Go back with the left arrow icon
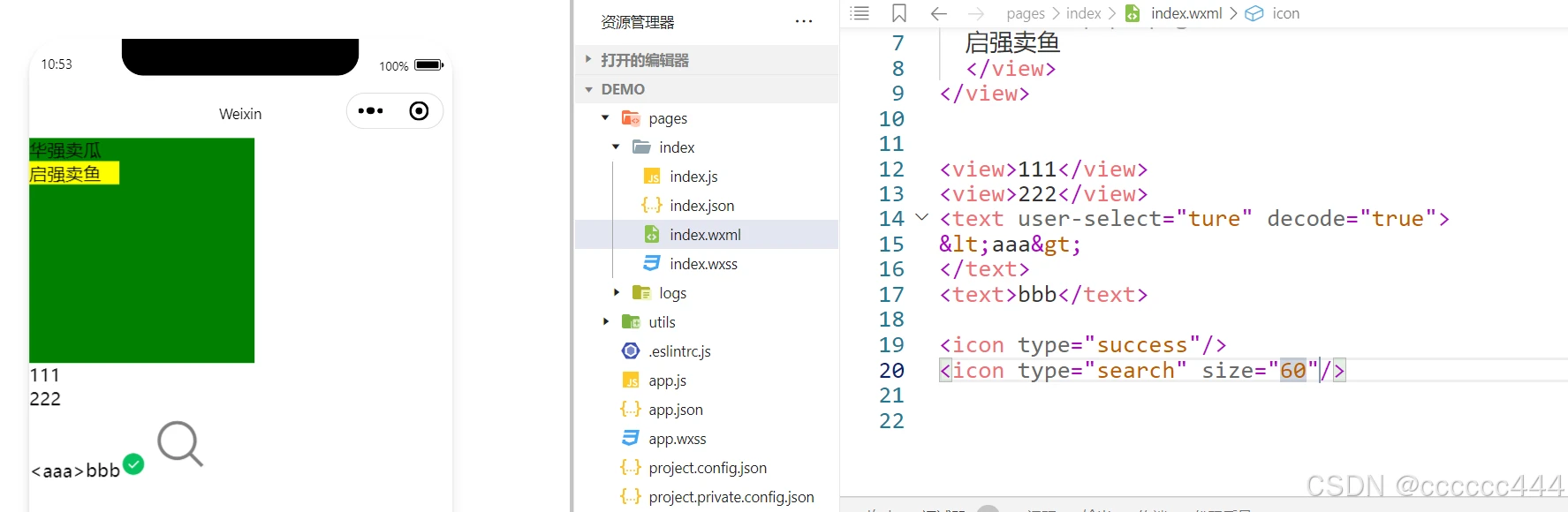The width and height of the screenshot is (1568, 512). pos(938,13)
